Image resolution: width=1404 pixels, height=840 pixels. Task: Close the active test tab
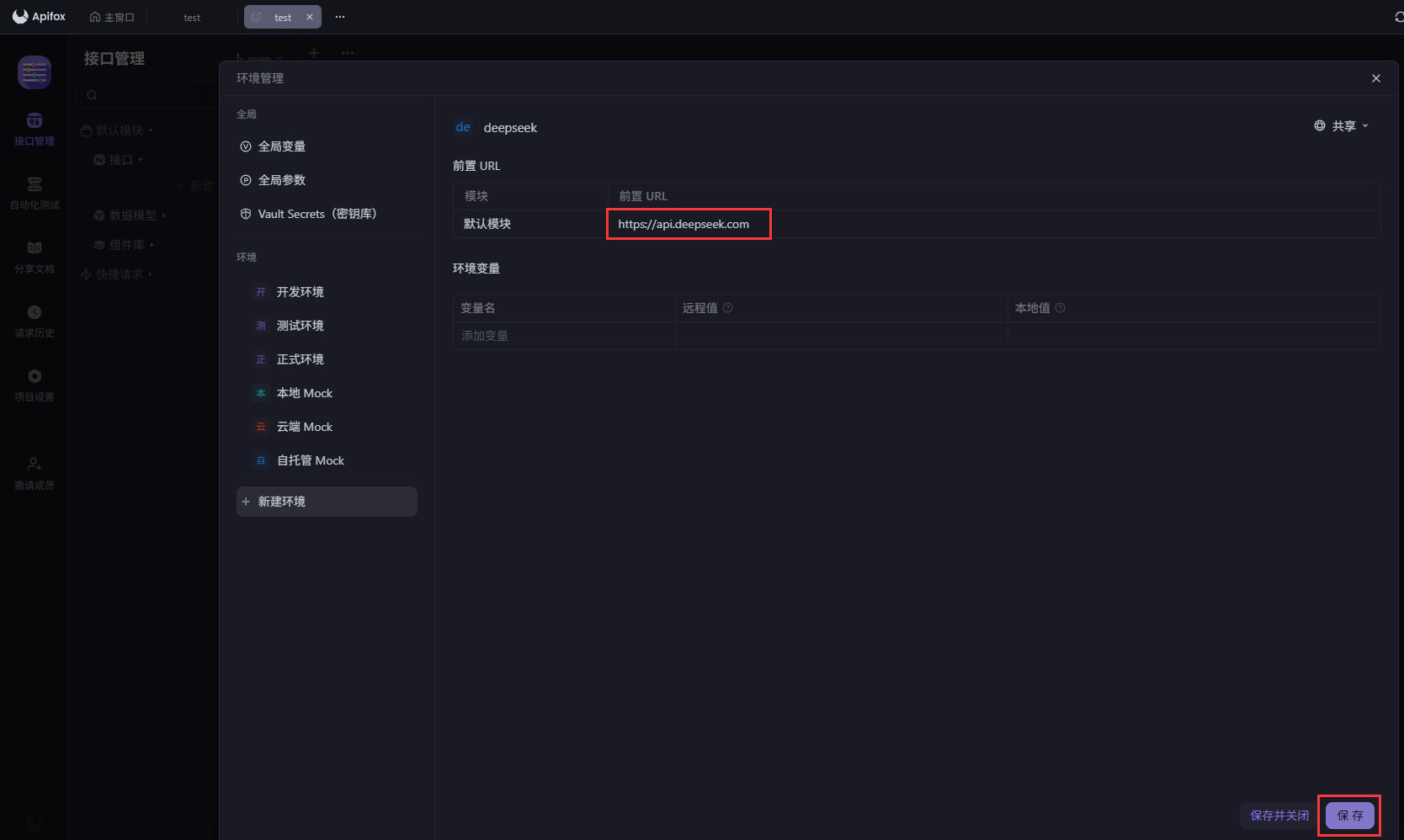(310, 17)
